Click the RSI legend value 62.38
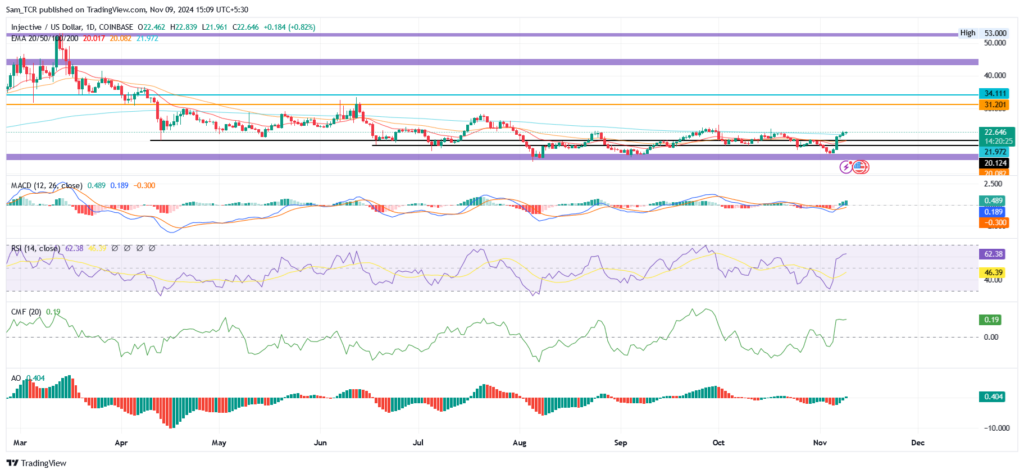Image resolution: width=1024 pixels, height=474 pixels. tap(75, 248)
